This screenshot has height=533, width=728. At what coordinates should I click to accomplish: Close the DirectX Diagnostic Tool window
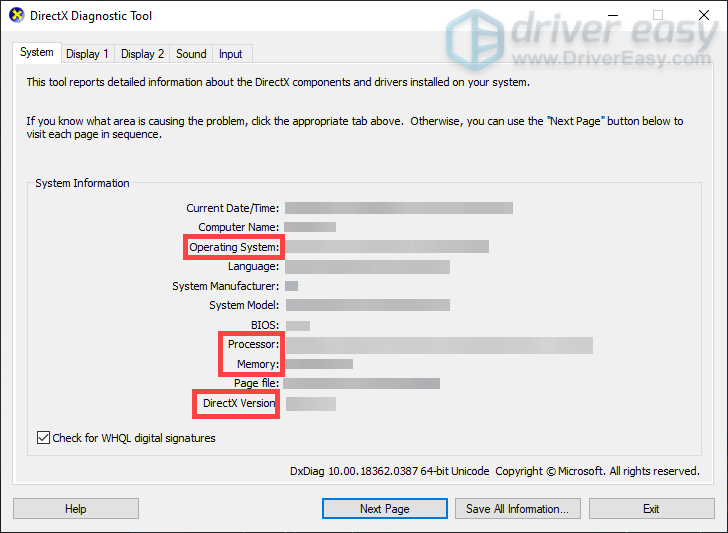point(704,15)
